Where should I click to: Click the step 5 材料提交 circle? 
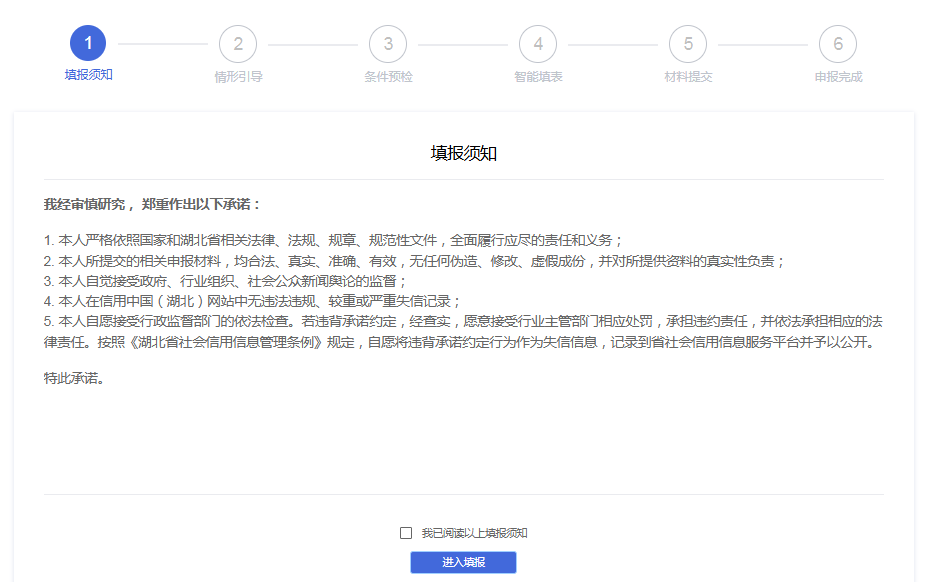tap(688, 43)
